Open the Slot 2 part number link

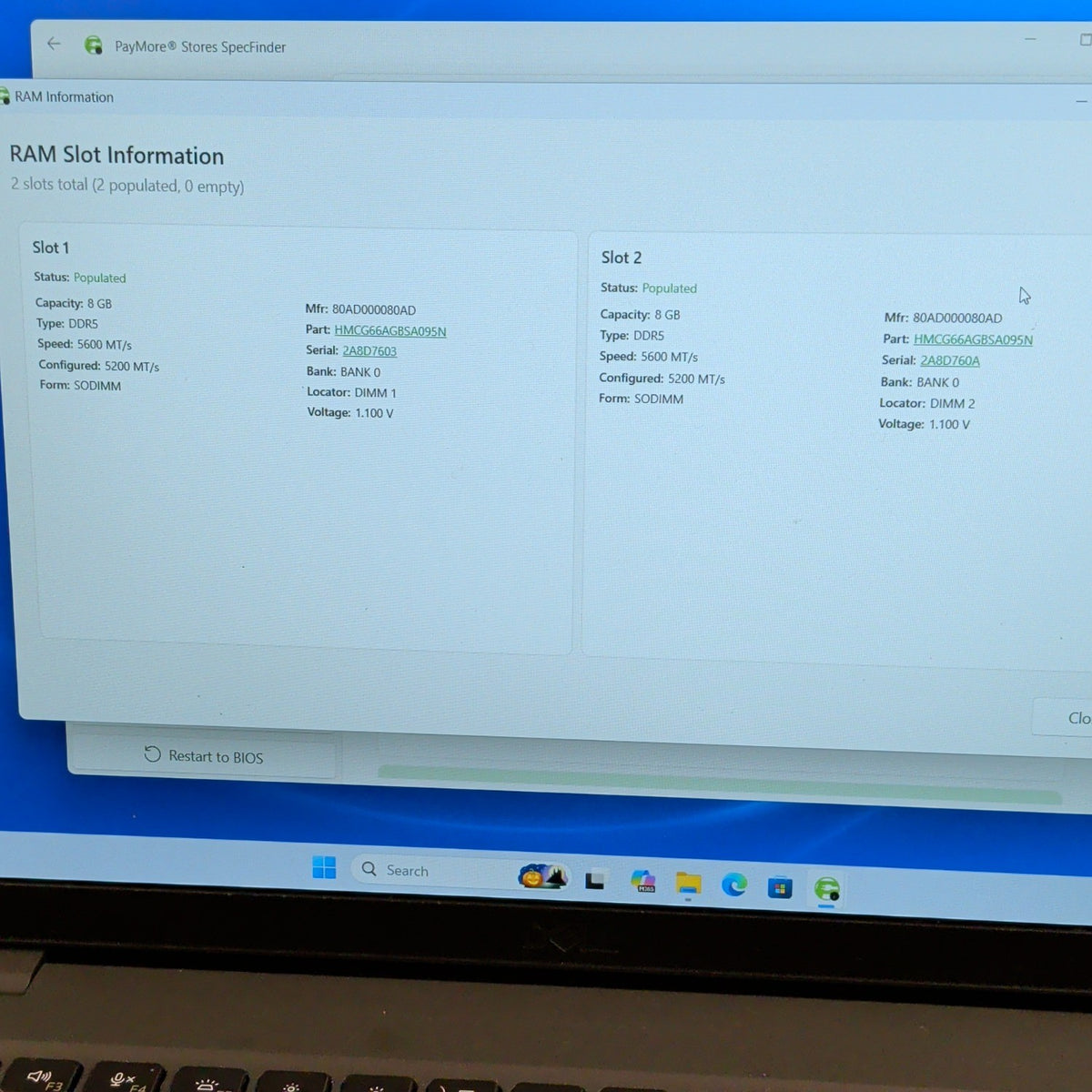[973, 339]
